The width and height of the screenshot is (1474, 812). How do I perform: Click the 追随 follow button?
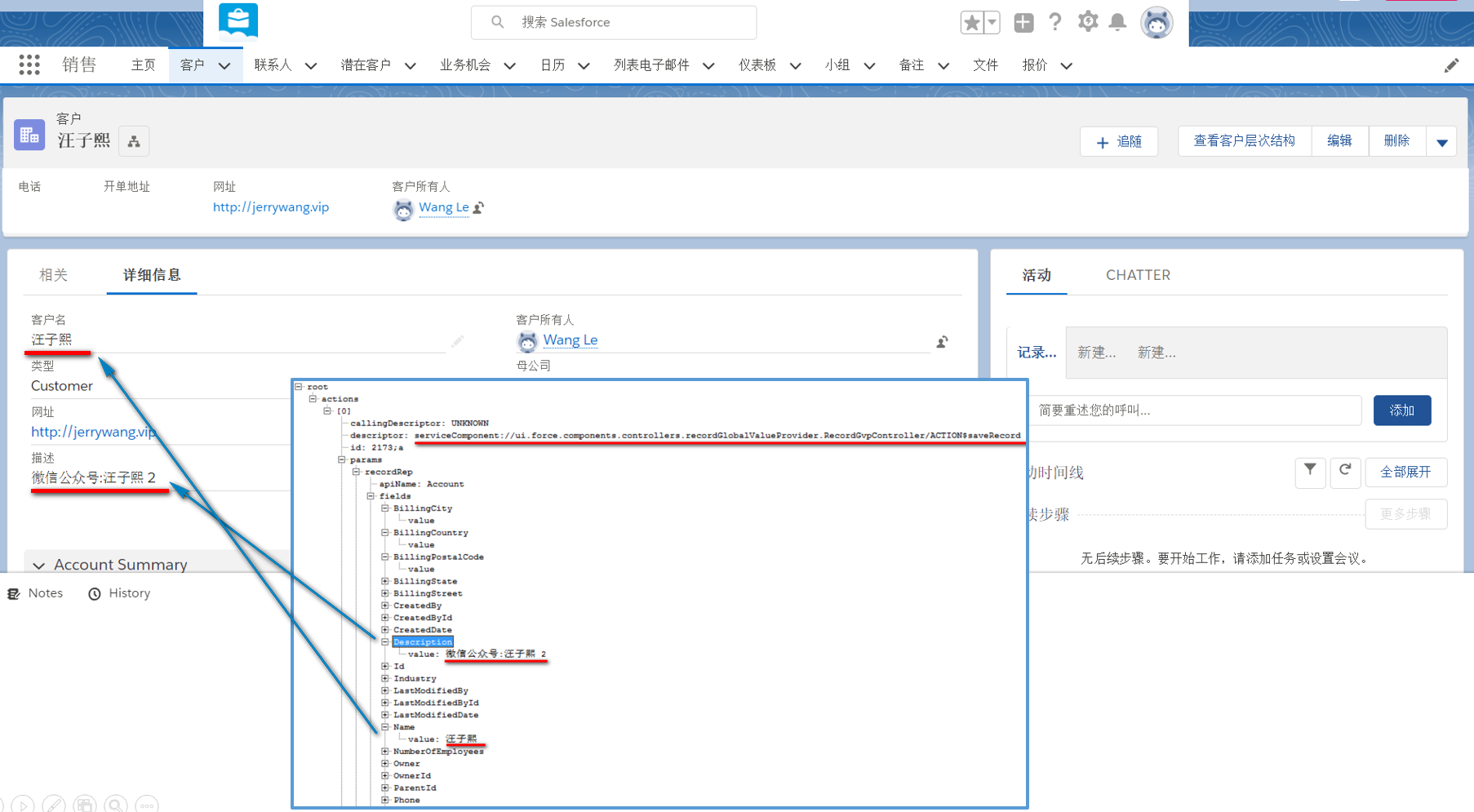(x=1118, y=141)
